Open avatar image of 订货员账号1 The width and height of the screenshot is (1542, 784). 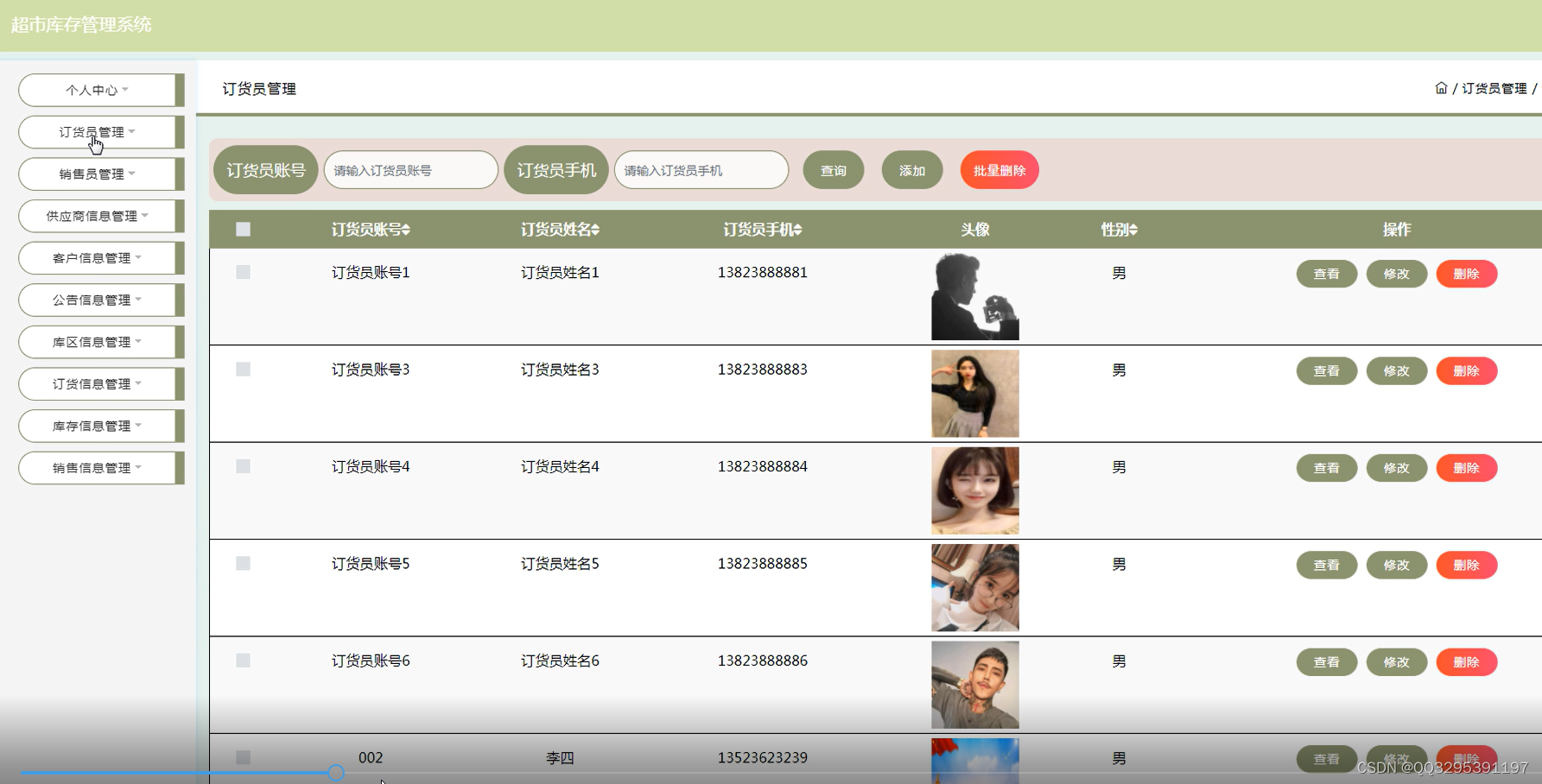[x=975, y=296]
